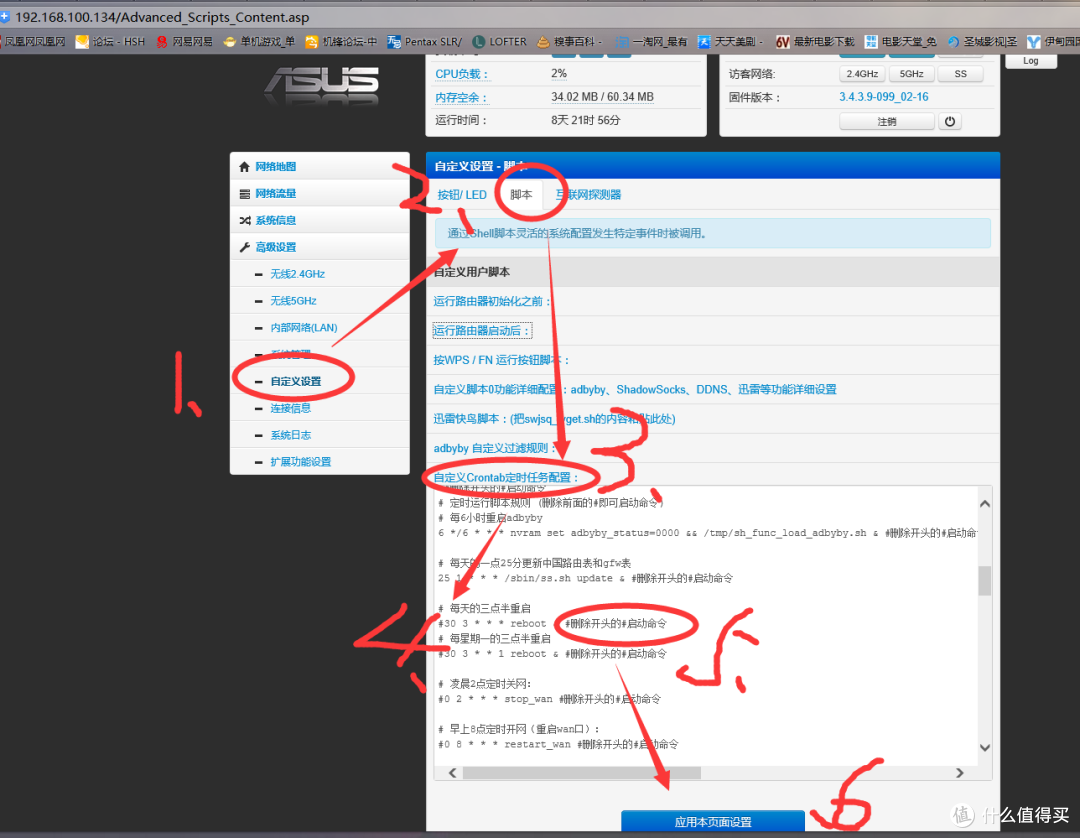Expand 按WPS / FN 运行按钮脚本 section

pos(501,360)
